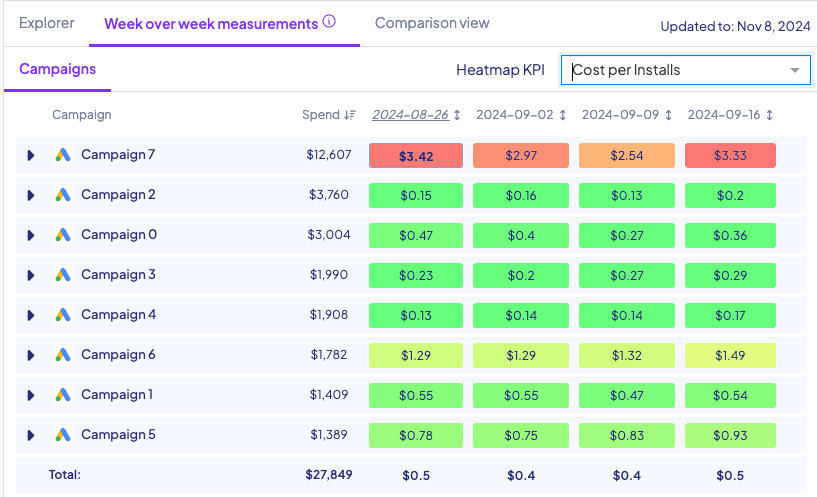Sort by the 2024-09-02 column arrows

[x=562, y=115]
